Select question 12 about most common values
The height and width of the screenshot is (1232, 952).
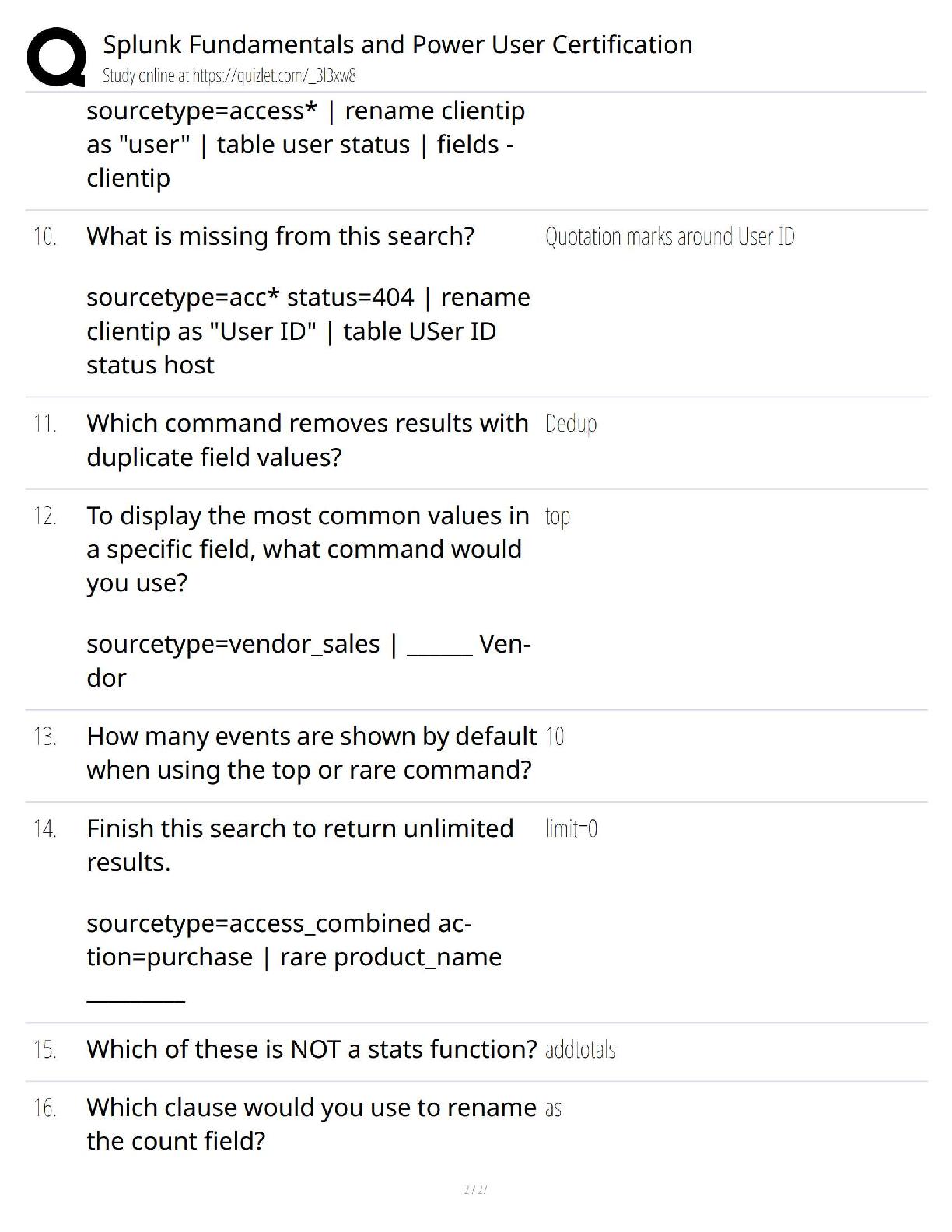(307, 549)
